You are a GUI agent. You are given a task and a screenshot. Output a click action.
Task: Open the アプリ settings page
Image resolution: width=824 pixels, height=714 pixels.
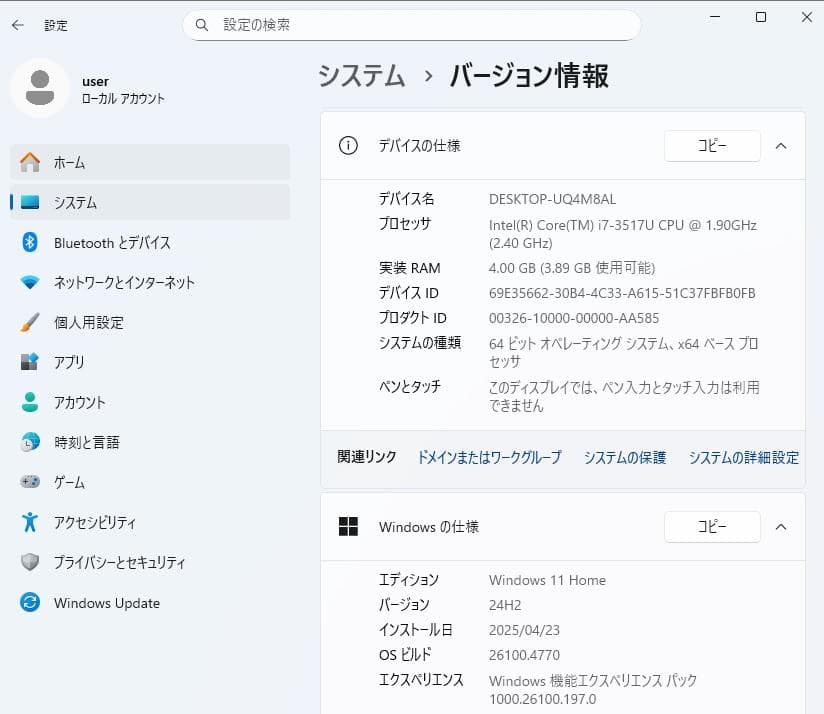(x=80, y=362)
